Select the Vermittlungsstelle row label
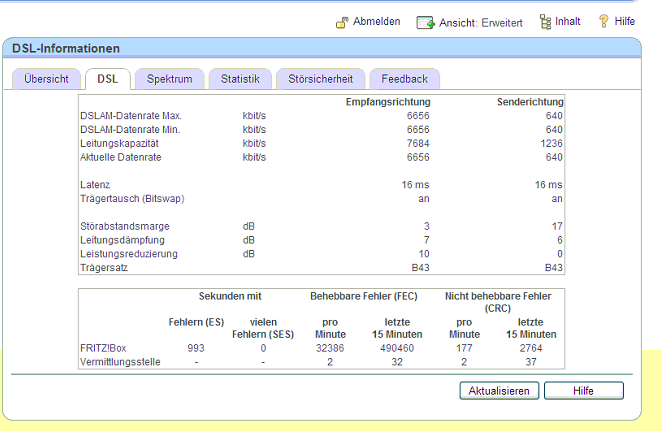This screenshot has height=431, width=662. [x=120, y=362]
